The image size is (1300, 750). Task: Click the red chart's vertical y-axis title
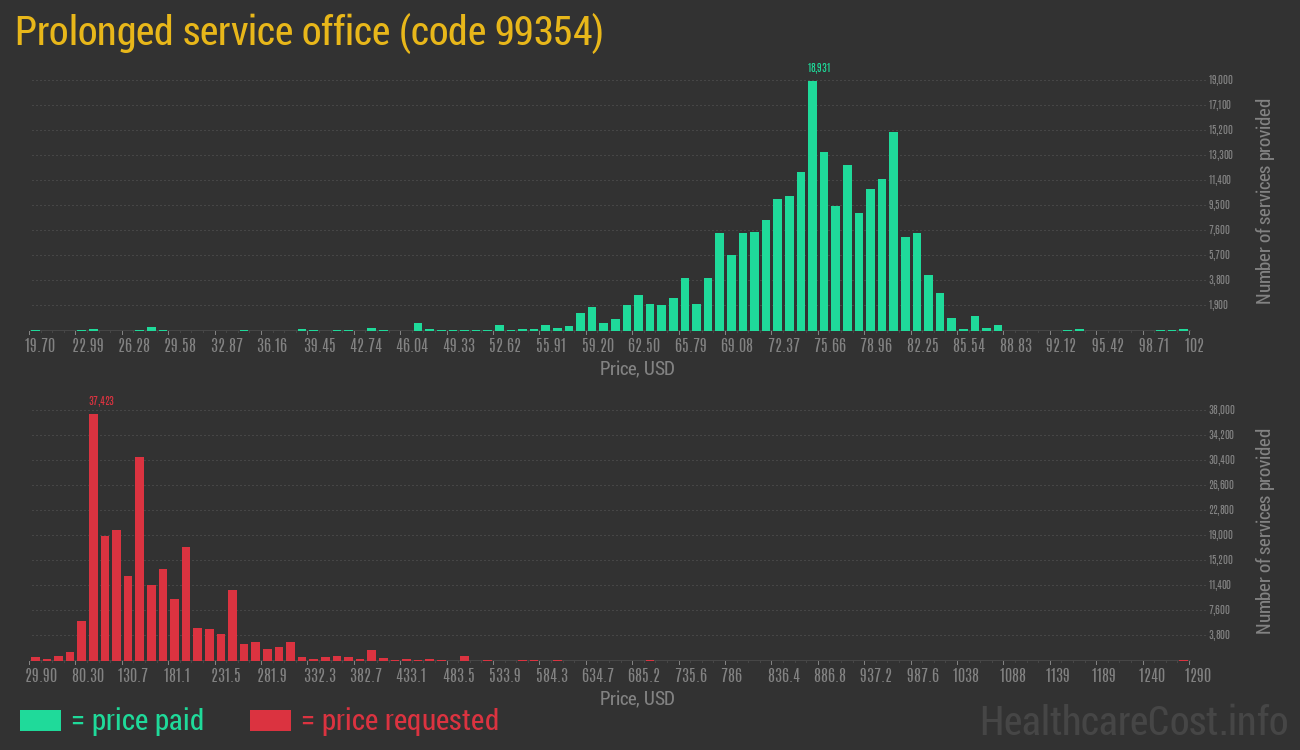pos(1264,531)
